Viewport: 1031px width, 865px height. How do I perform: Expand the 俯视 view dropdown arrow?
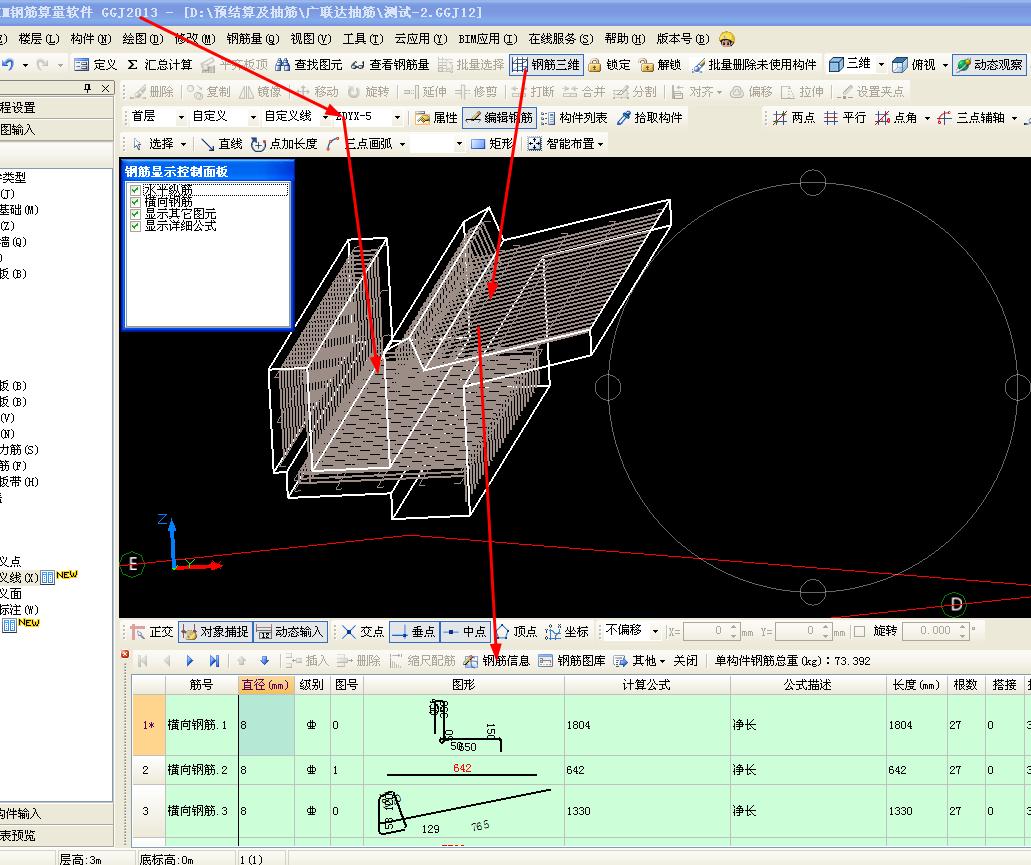click(945, 64)
